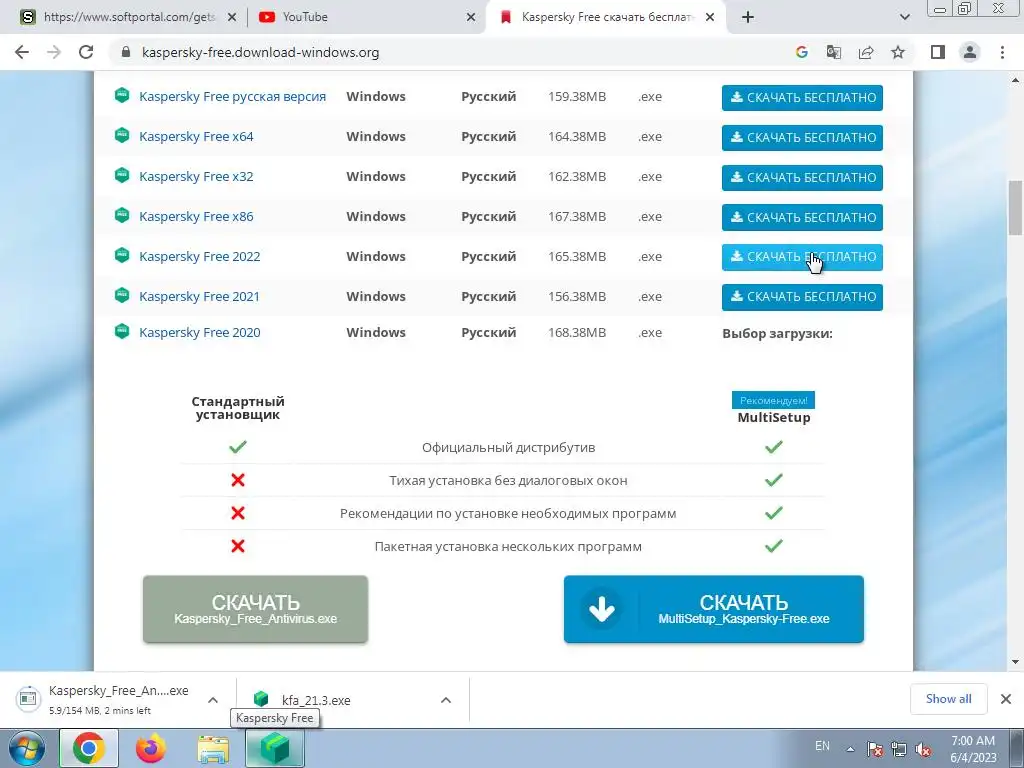The image size is (1024, 768).
Task: Toggle the browser side panel icon
Action: click(938, 52)
